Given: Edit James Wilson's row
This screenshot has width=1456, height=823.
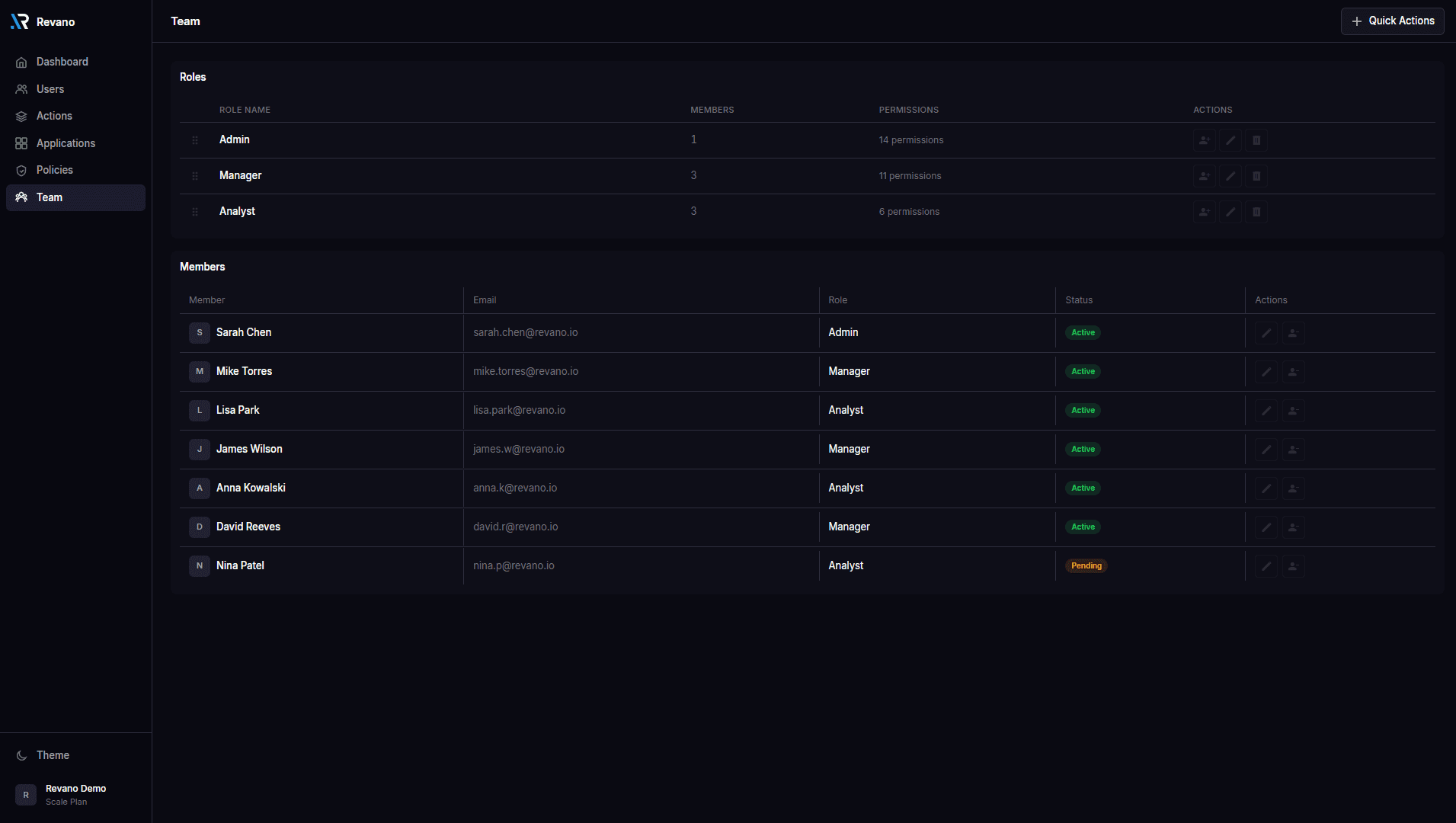Looking at the screenshot, I should pyautogui.click(x=1266, y=449).
